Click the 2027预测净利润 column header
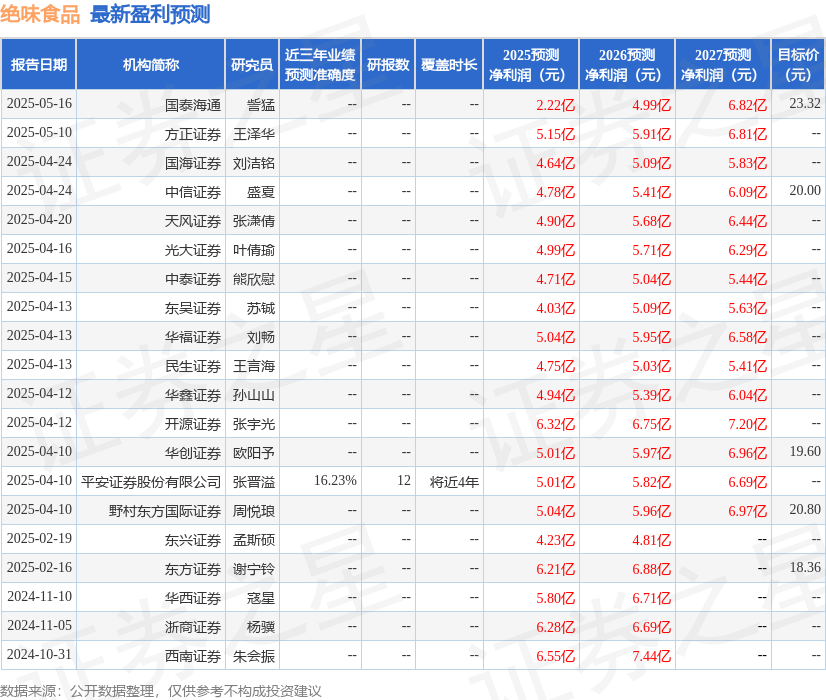Image resolution: width=826 pixels, height=700 pixels. 723,64
